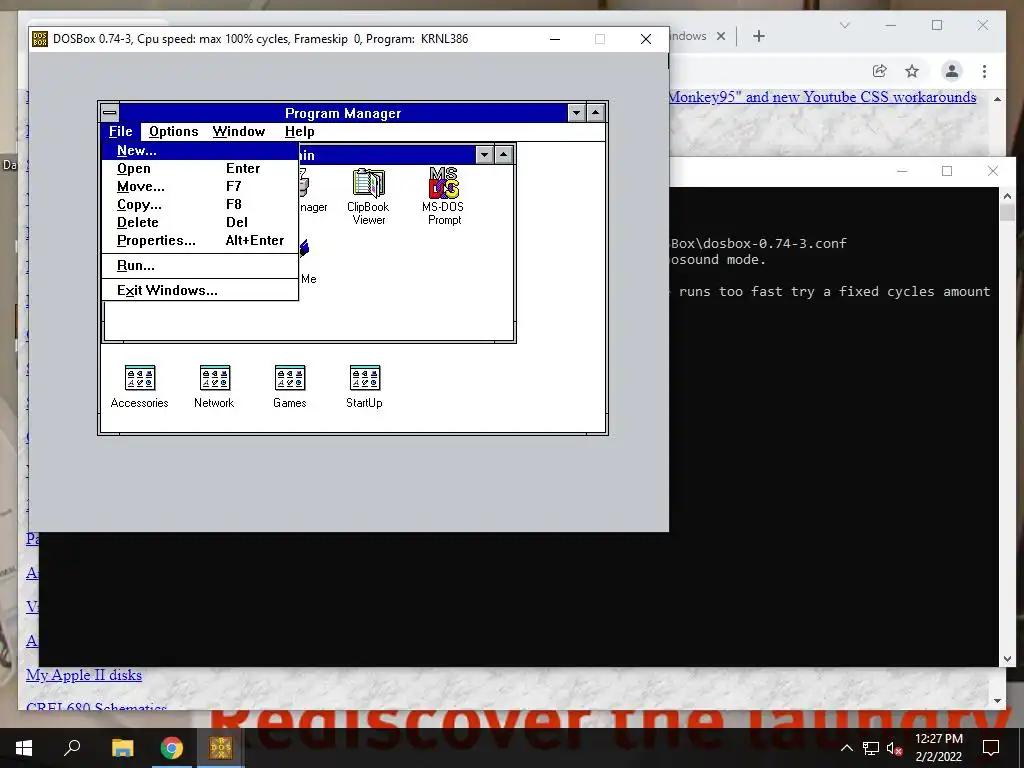
Task: Close the console status window
Action: tap(993, 171)
